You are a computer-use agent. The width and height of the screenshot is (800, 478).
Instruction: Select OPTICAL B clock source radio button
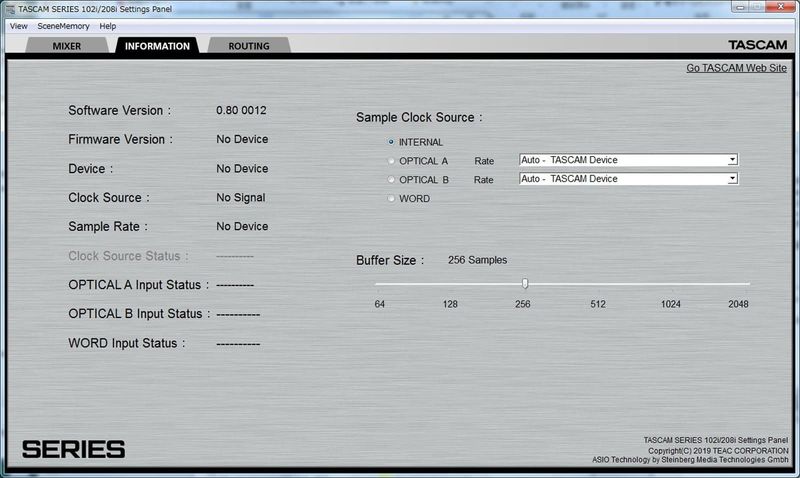coord(391,180)
